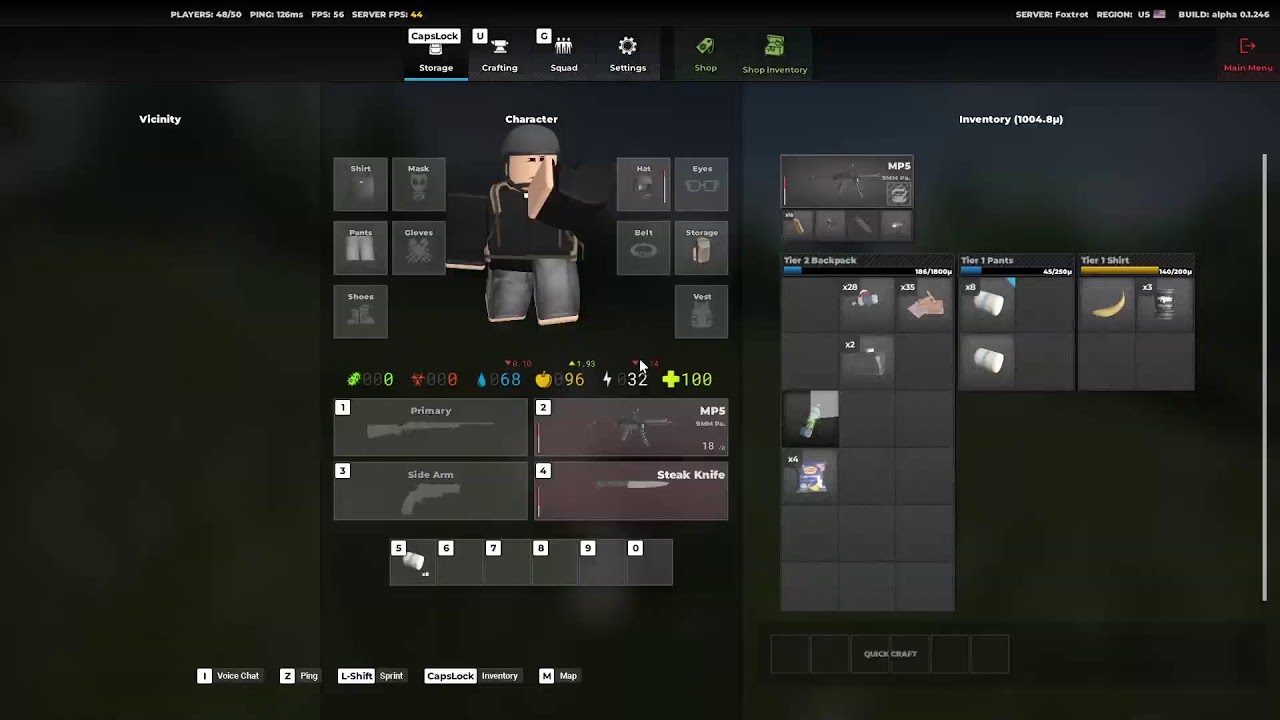Select the empty hotbar slot 6
This screenshot has width=1280, height=720.
460,562
